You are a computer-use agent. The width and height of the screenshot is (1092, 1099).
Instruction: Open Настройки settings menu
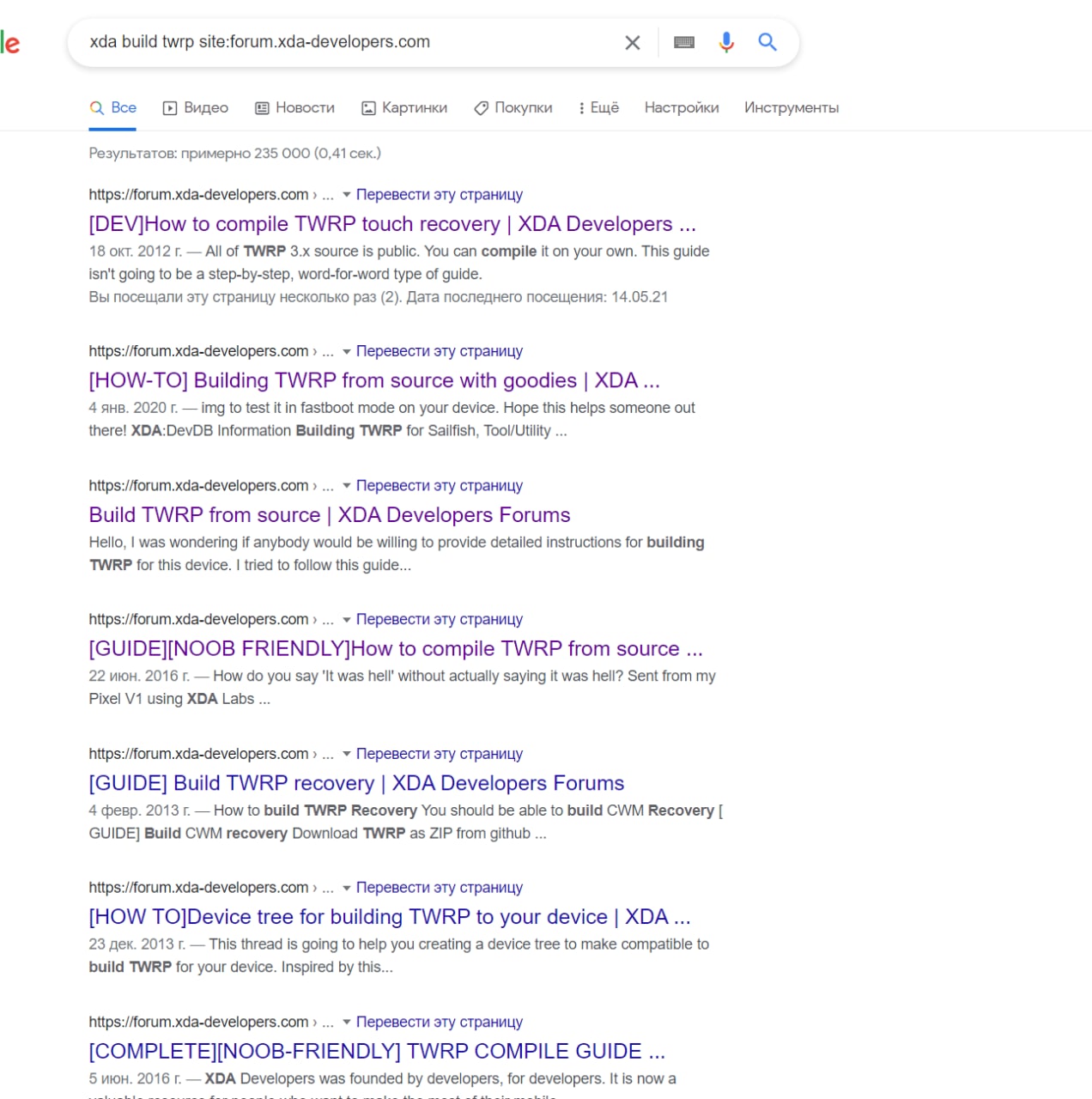tap(682, 107)
